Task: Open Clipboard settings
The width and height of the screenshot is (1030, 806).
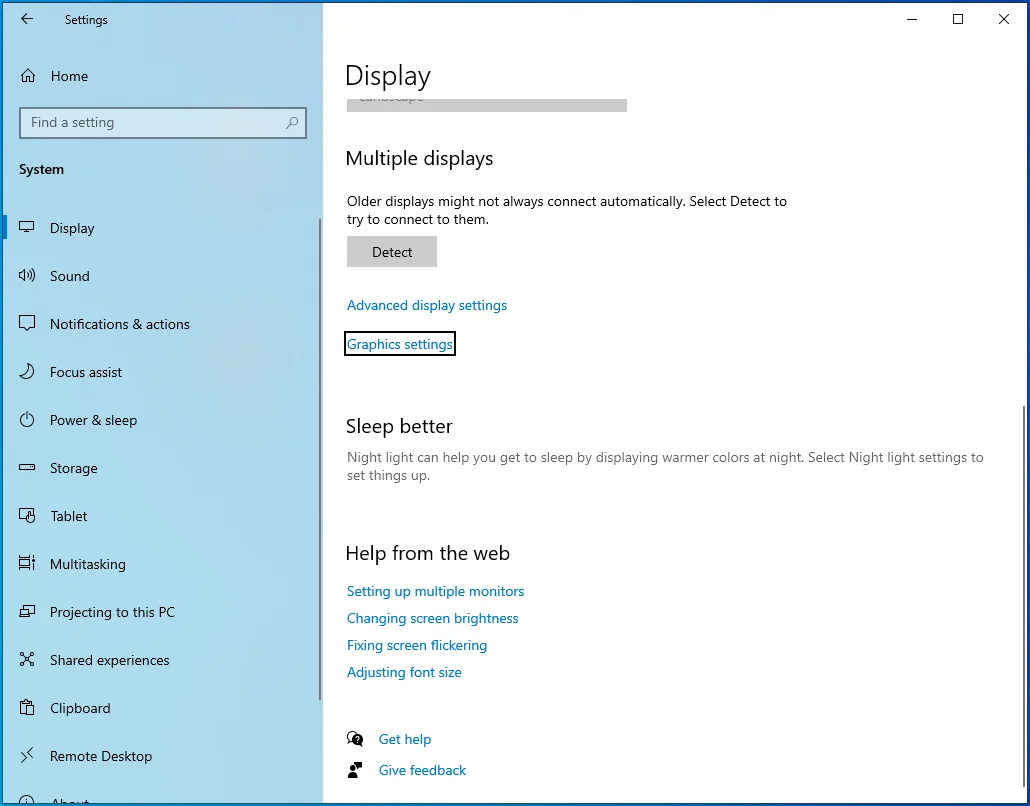Action: [x=161, y=707]
